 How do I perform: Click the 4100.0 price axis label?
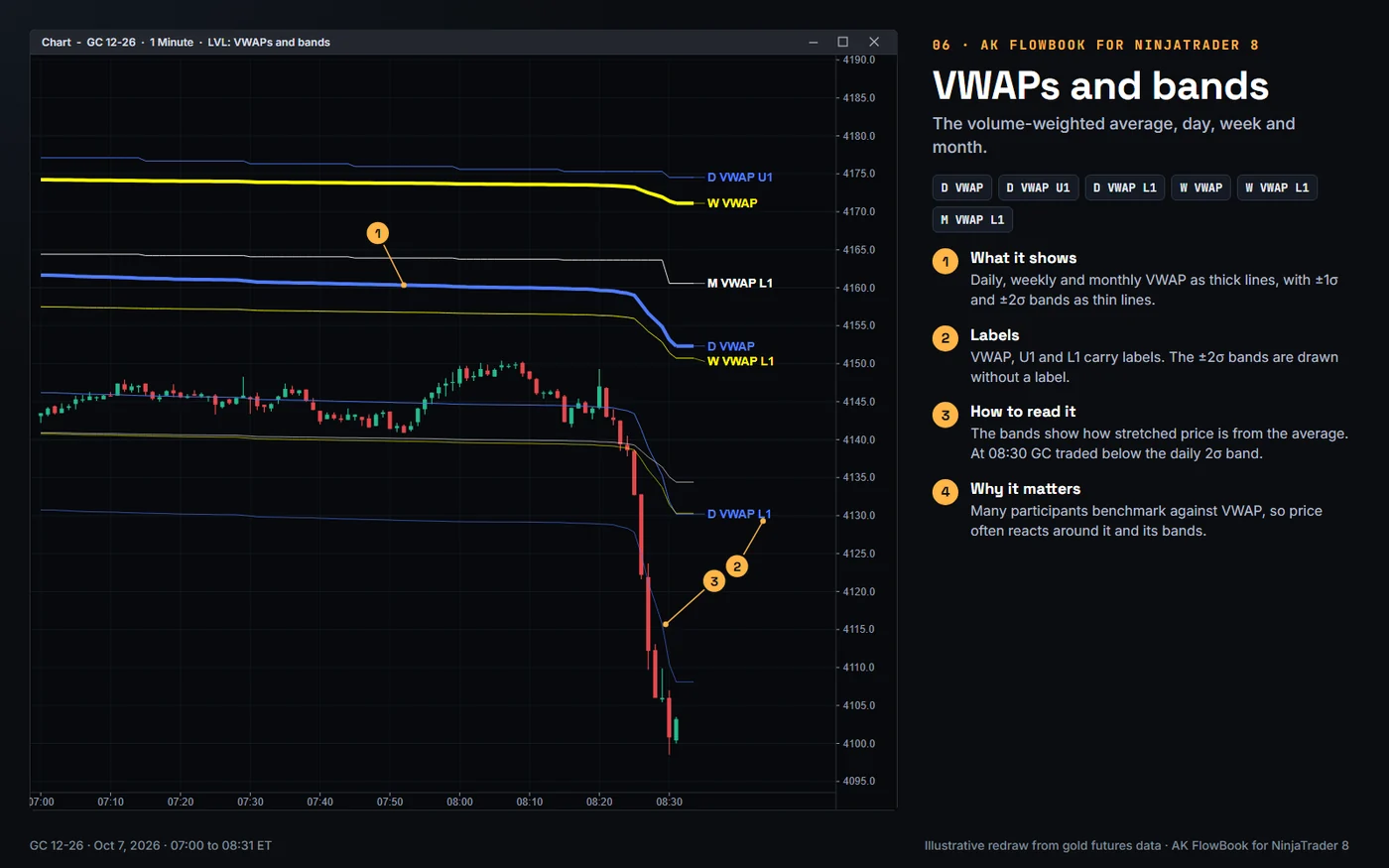tap(859, 744)
